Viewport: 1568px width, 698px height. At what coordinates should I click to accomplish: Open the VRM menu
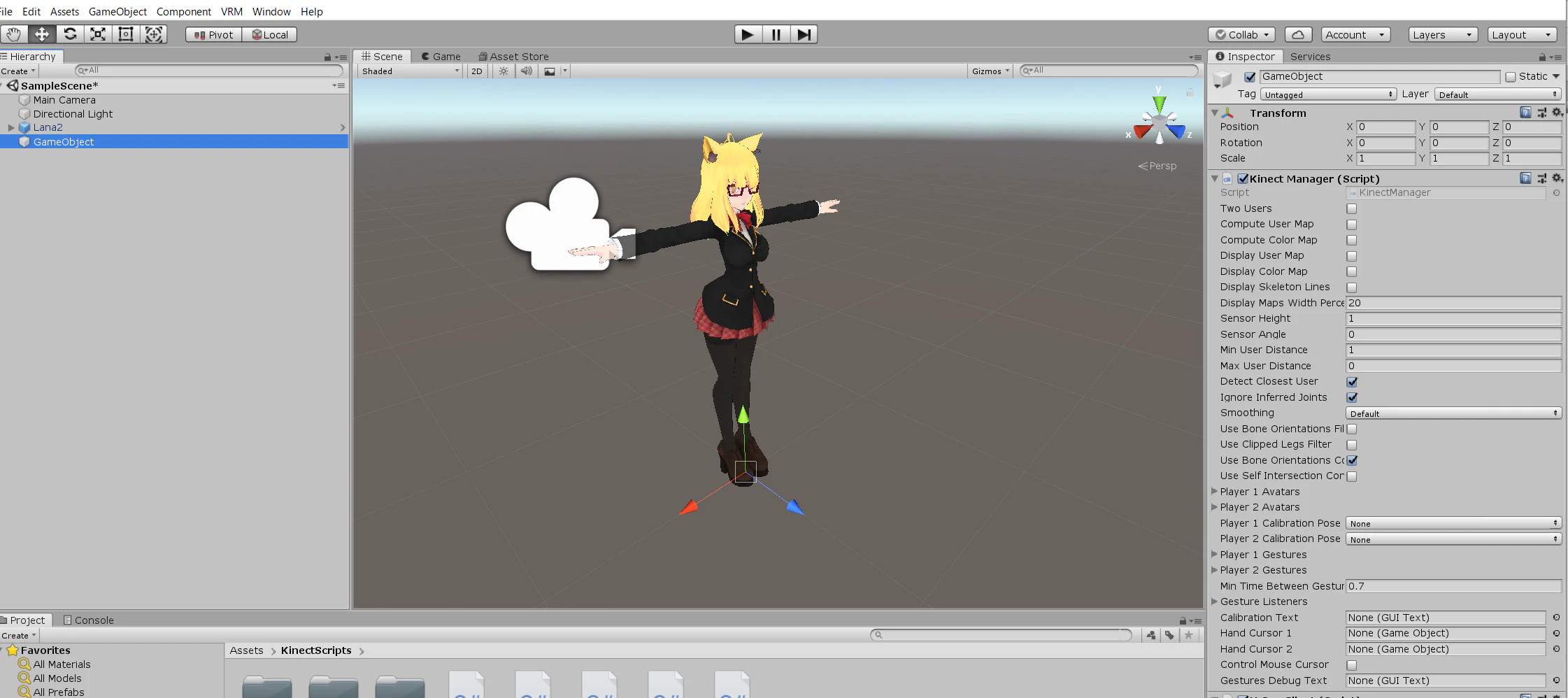point(231,12)
